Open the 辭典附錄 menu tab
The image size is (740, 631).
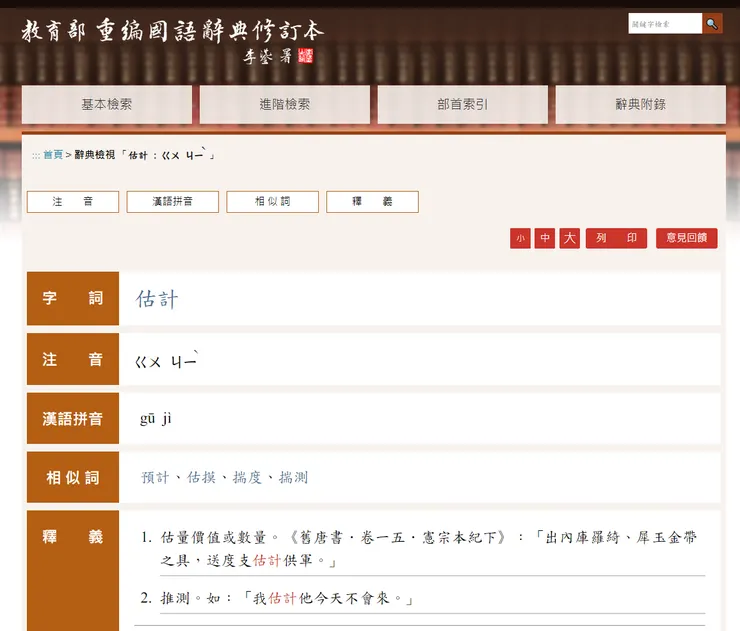(x=640, y=104)
